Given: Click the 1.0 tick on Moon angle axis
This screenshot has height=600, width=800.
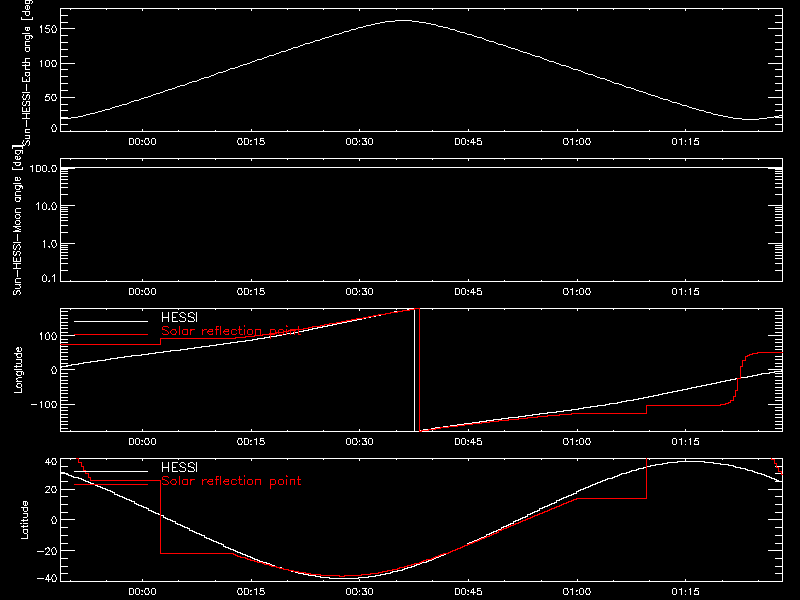Looking at the screenshot, I should (x=49, y=244).
